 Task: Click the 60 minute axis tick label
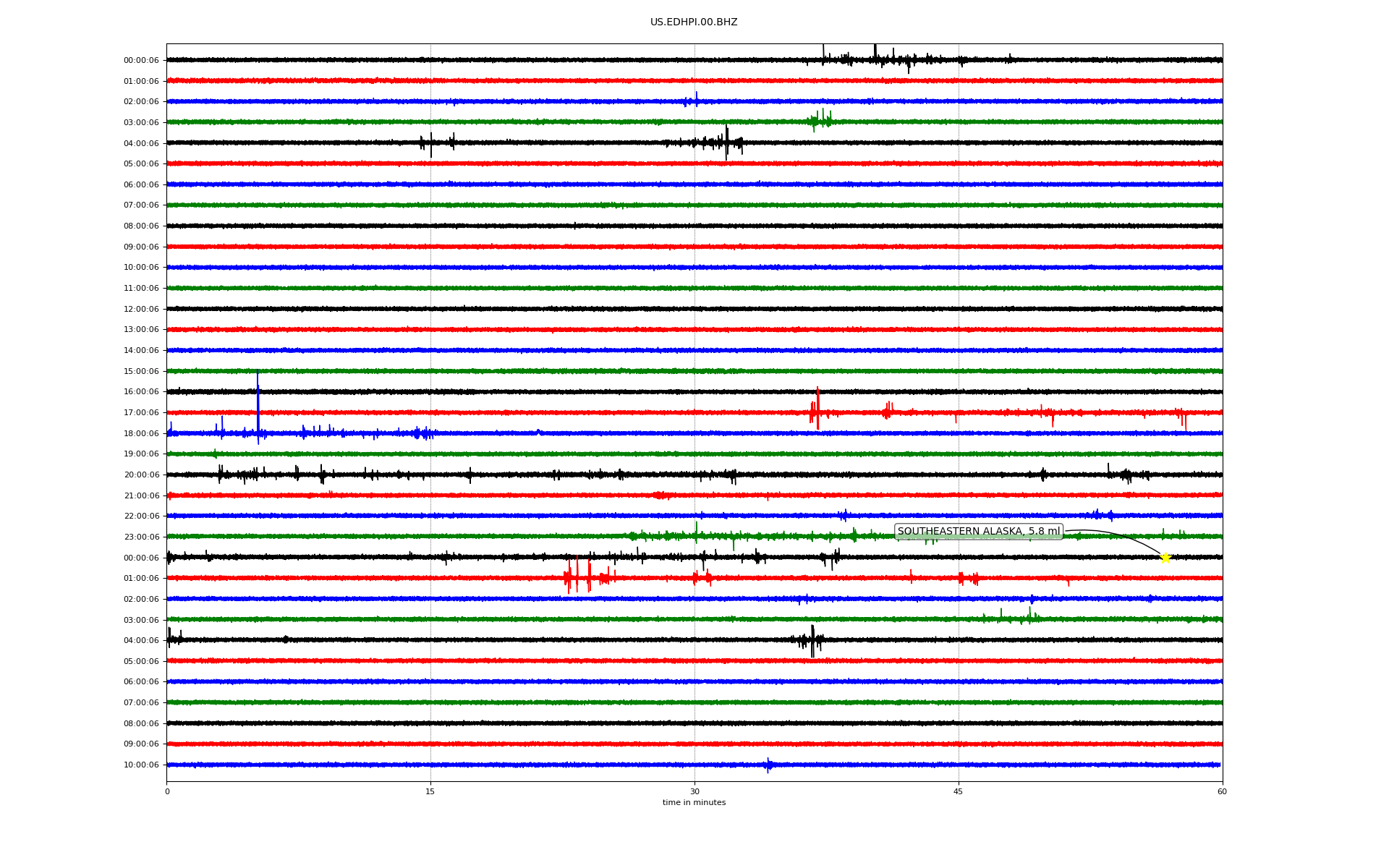point(1221,792)
